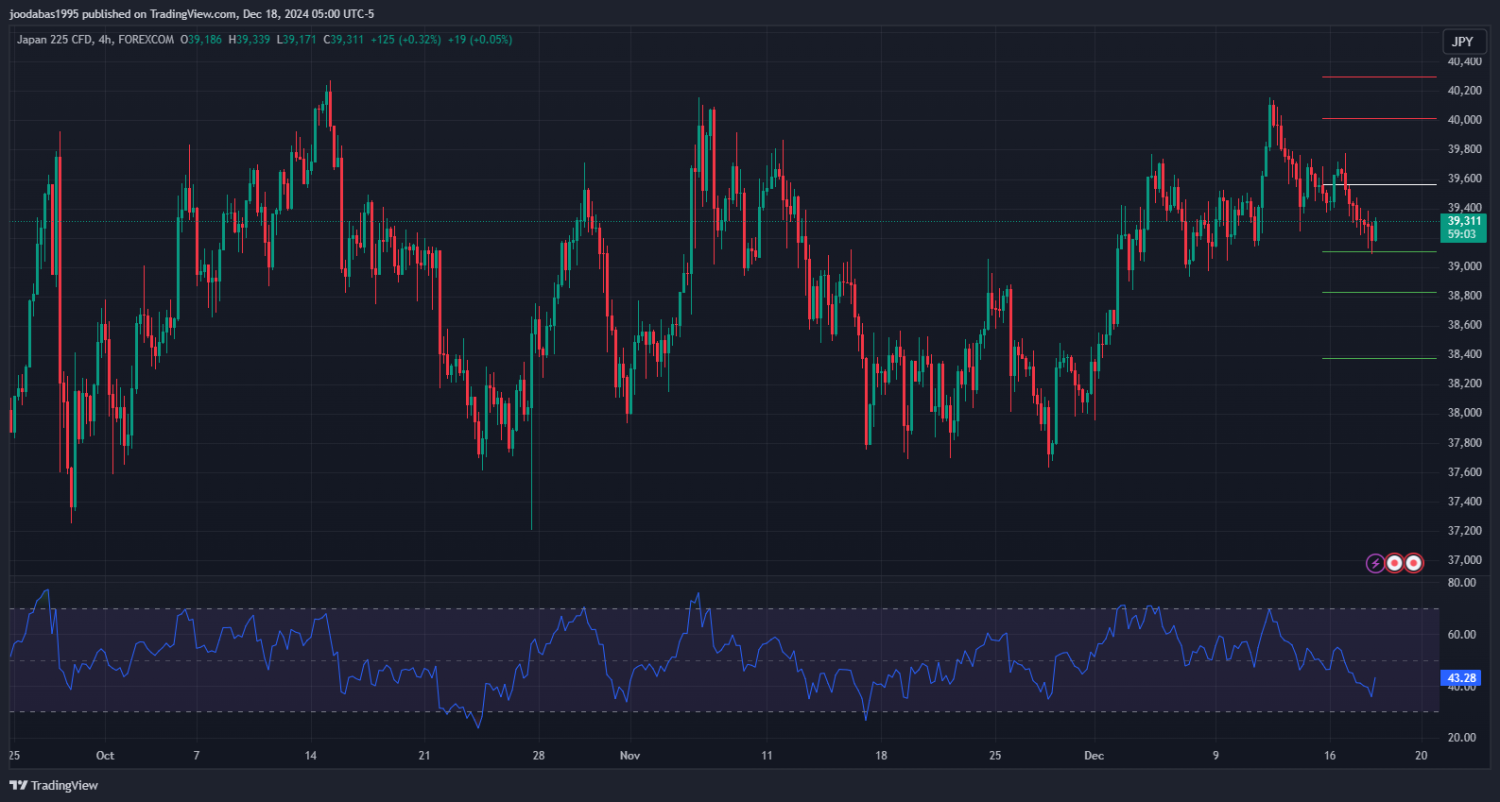This screenshot has width=1500, height=802.
Task: Click the joodabas1995 publisher name
Action: coord(44,14)
